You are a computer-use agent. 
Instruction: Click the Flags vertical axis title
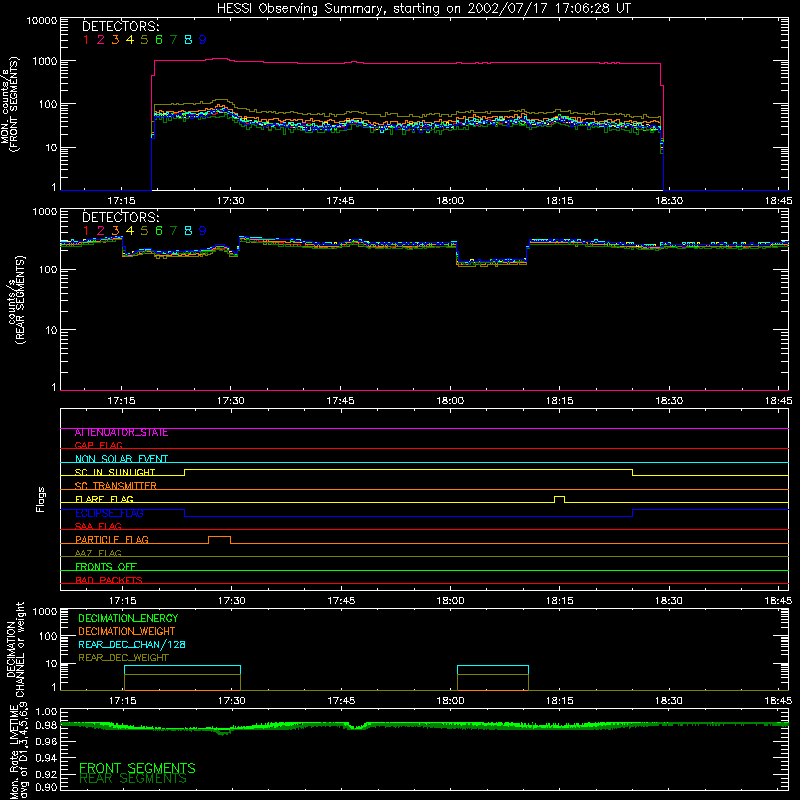[41, 499]
